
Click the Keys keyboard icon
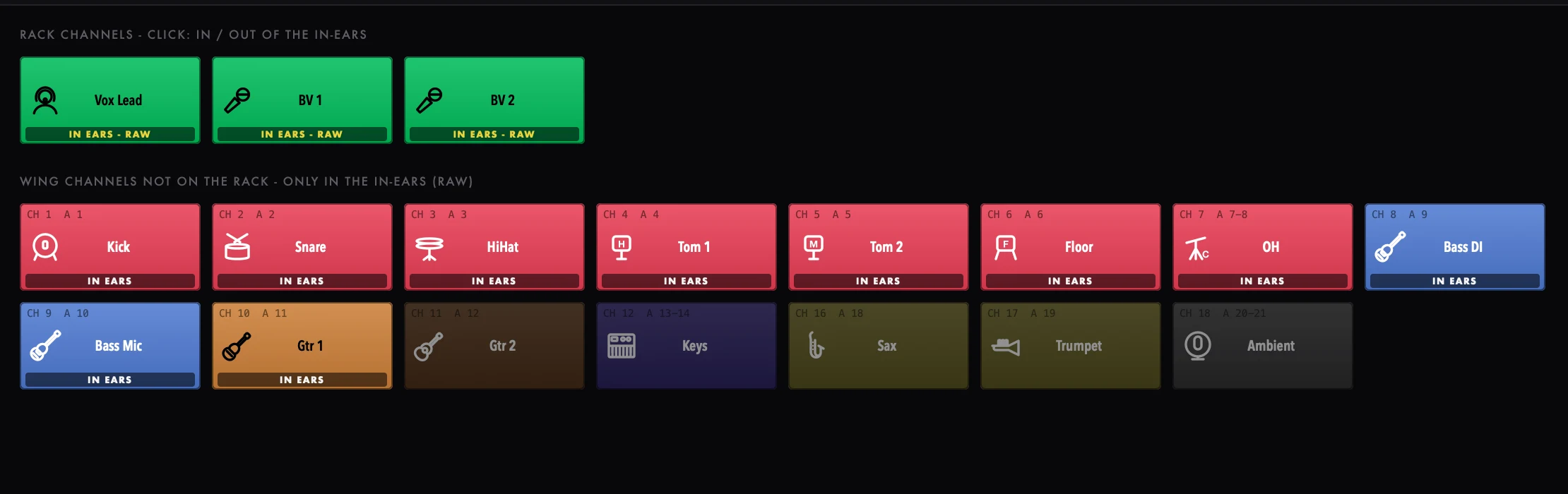[622, 346]
